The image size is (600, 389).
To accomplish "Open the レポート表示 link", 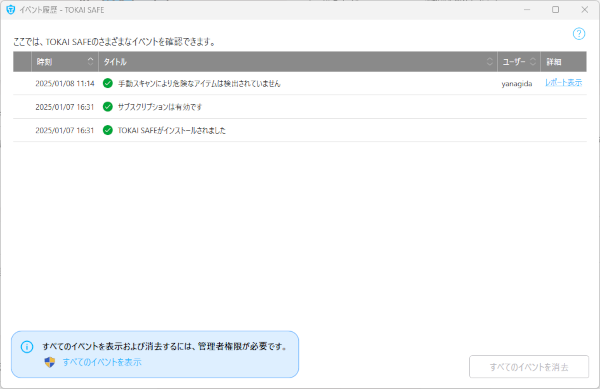I will point(563,83).
